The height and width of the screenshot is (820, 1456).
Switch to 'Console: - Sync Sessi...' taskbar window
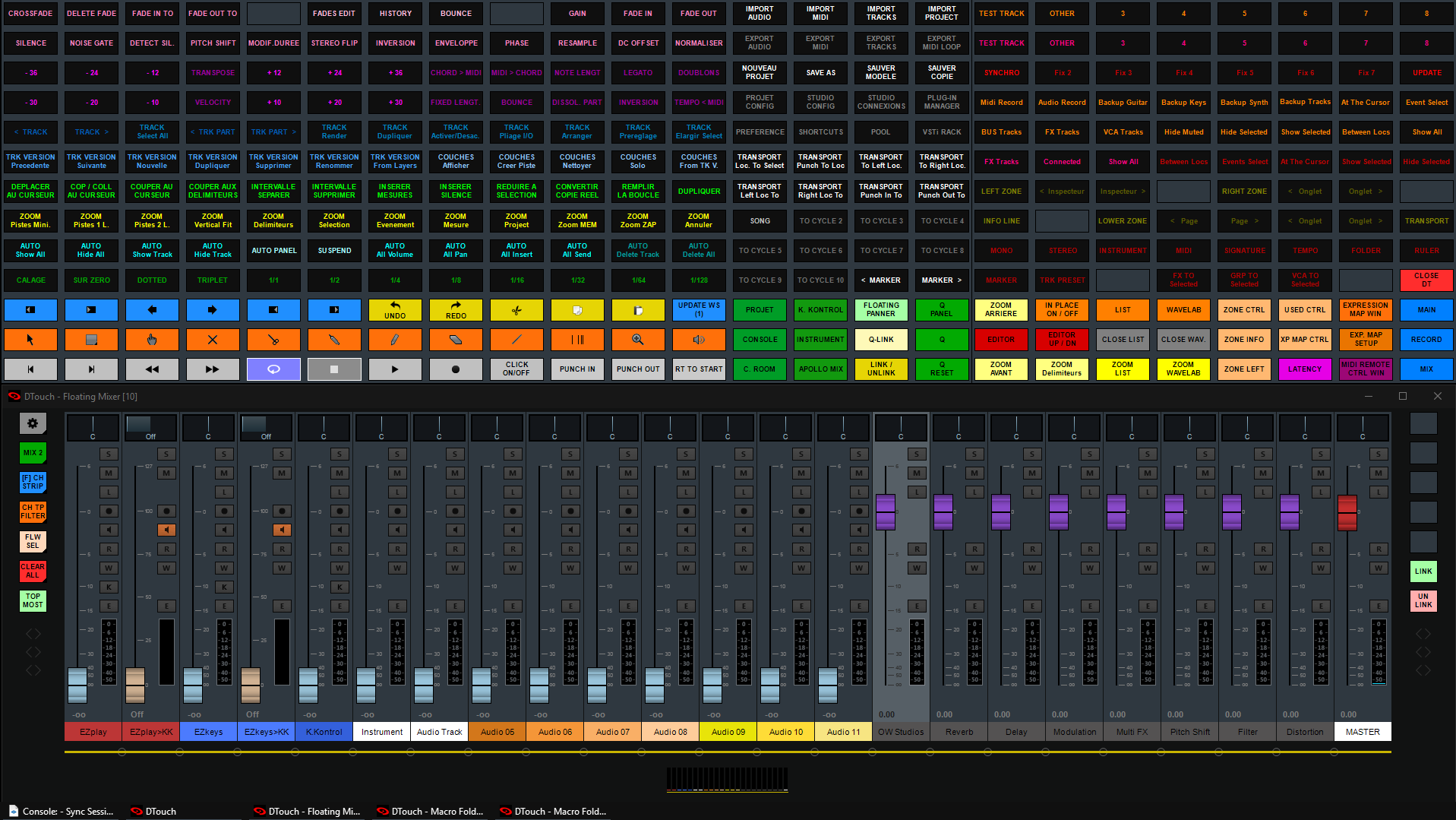[61, 811]
